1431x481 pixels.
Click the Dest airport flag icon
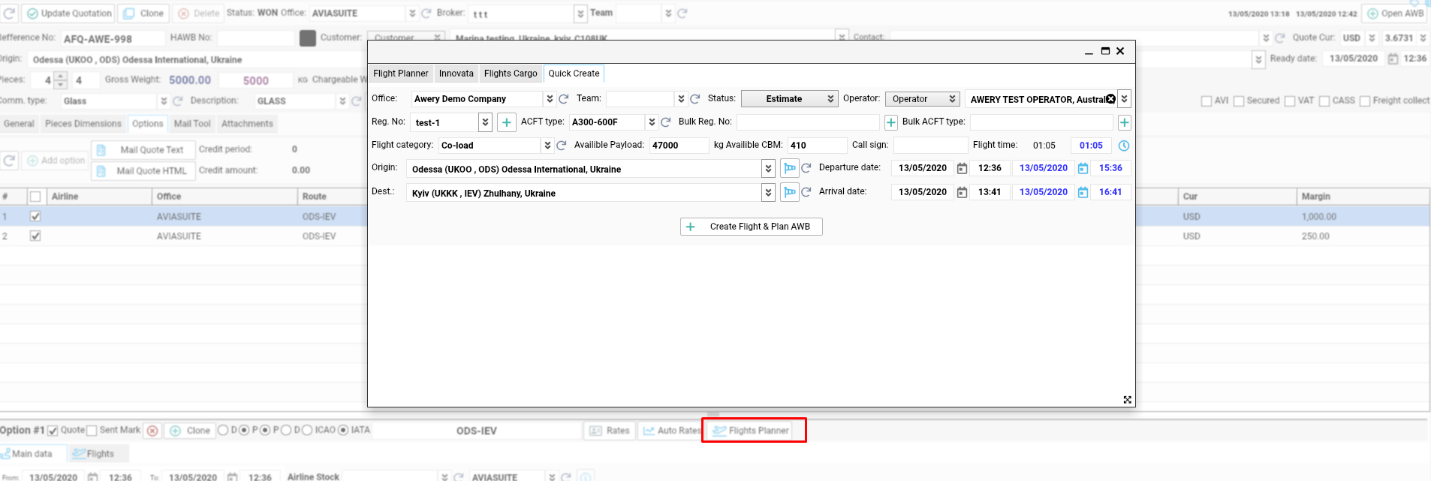(789, 192)
